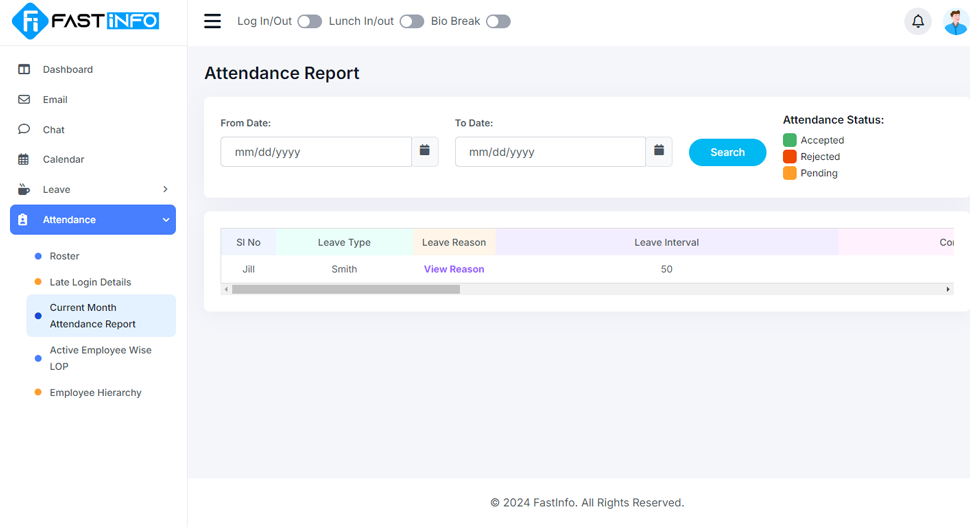Click the Email envelope icon in sidebar
The image size is (970, 528).
tap(24, 100)
